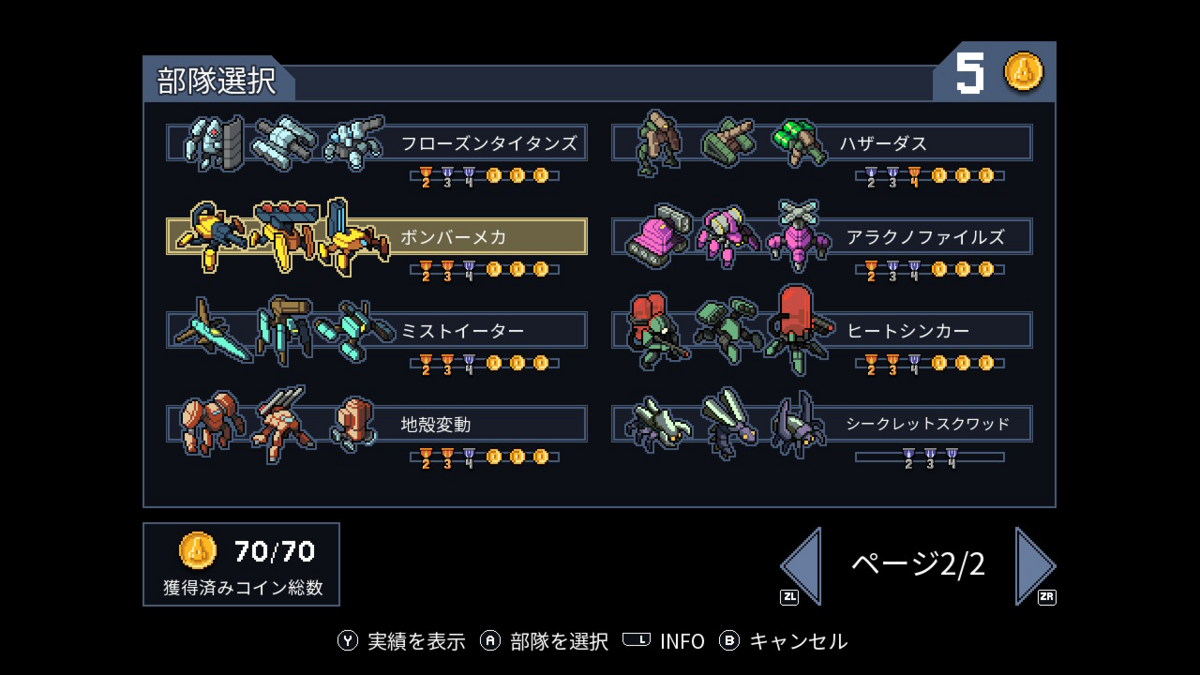
Task: Click the pink tank mech of アラクノファイルズ
Action: point(656,236)
